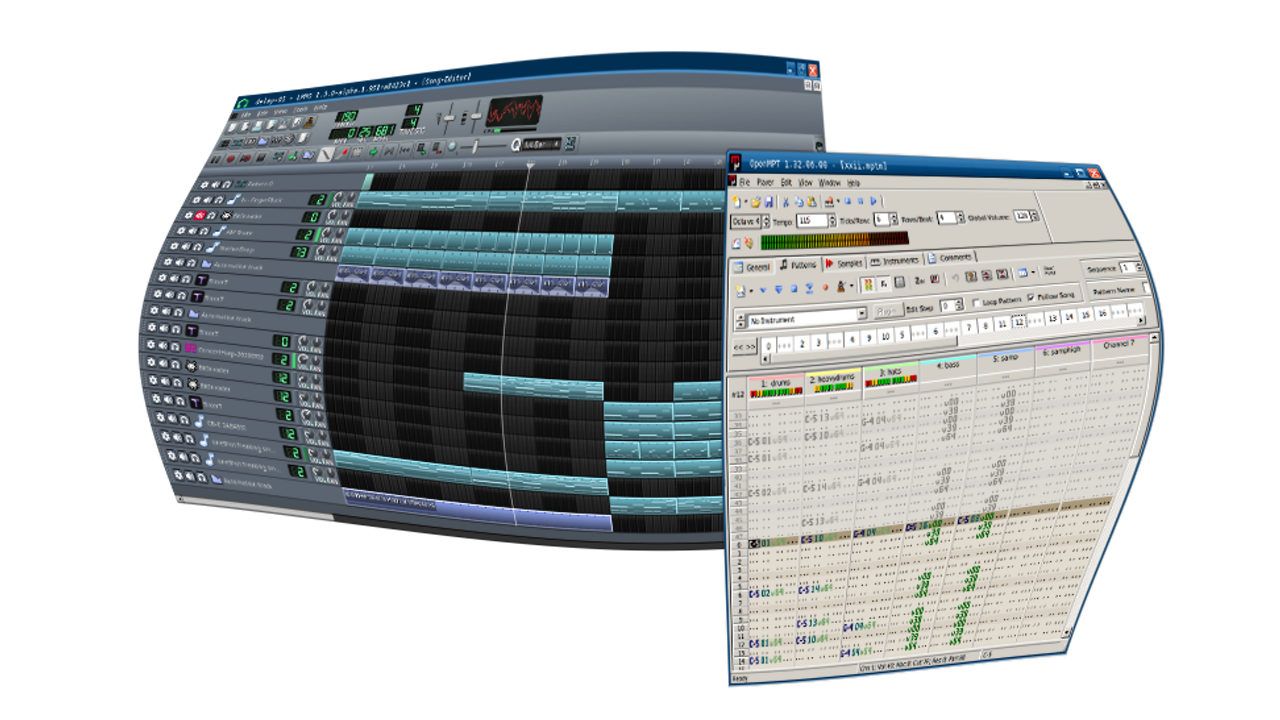Click the Stop icon in LMMS toolbar
The height and width of the screenshot is (720, 1280).
click(261, 159)
